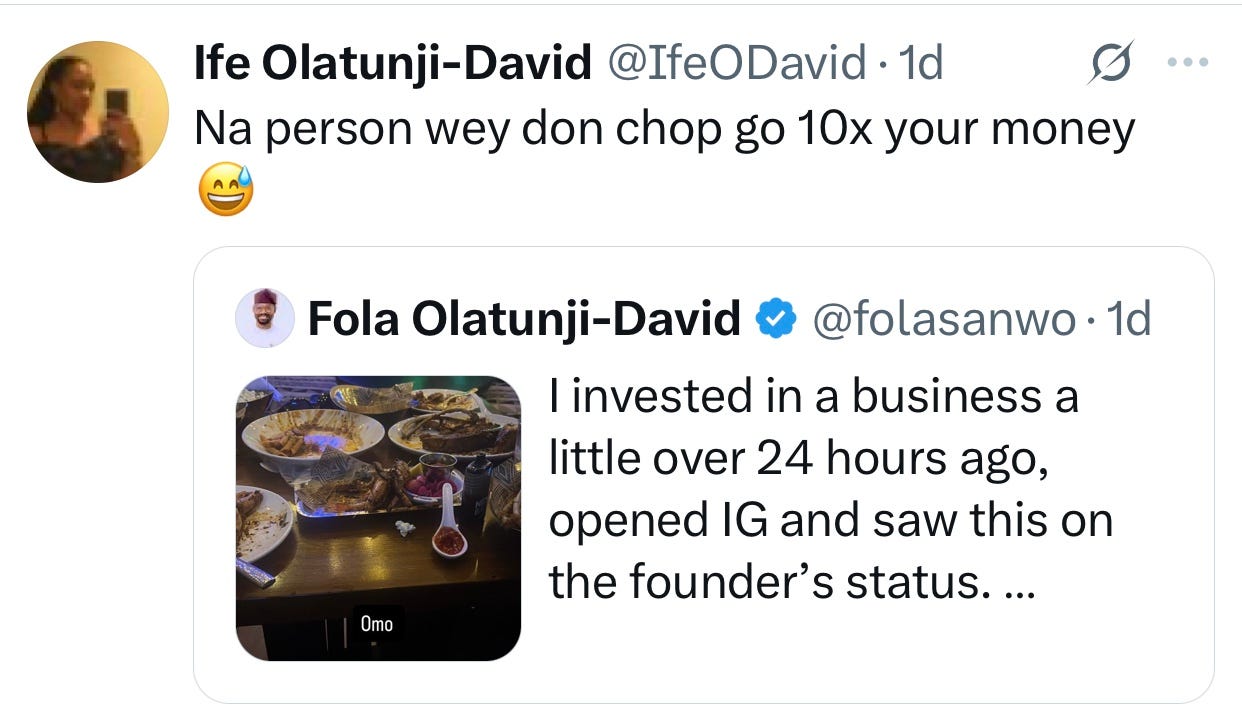Click the quoted tweet's 1d timestamp
This screenshot has height=721, width=1242.
click(x=1130, y=319)
